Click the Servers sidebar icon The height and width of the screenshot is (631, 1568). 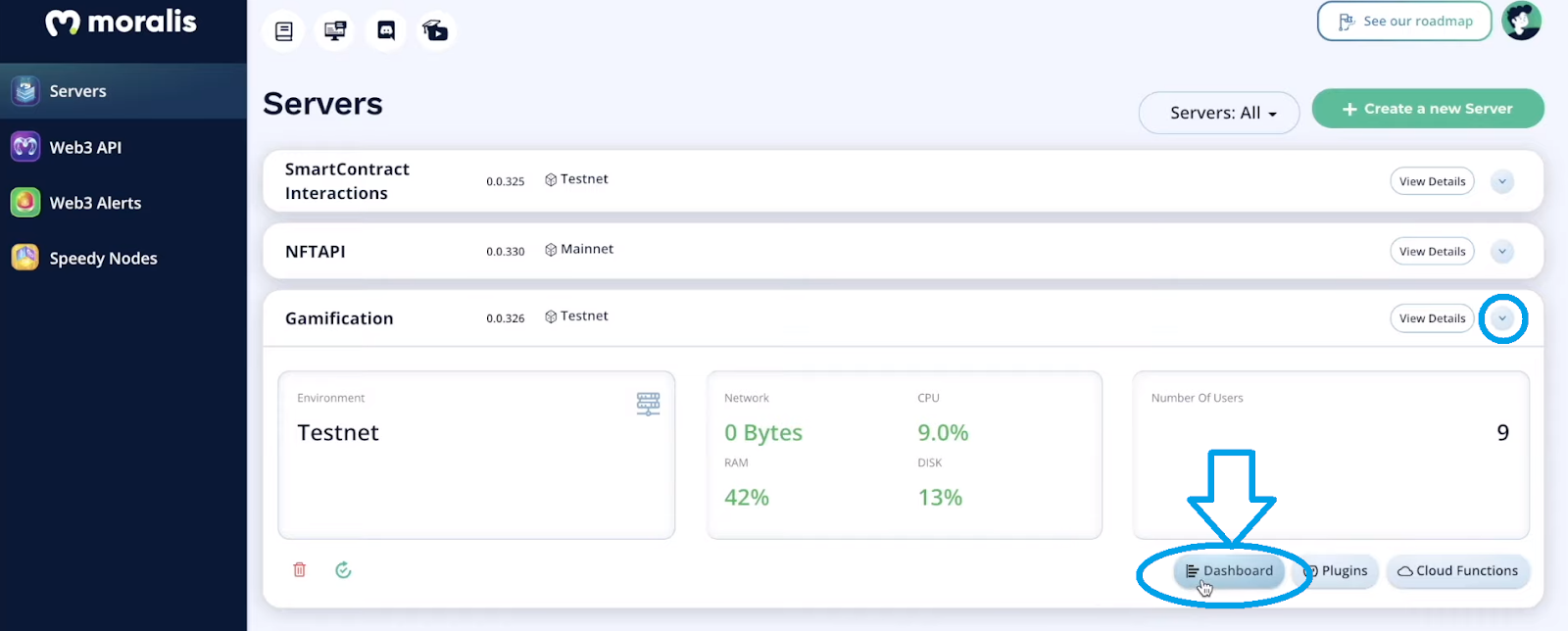[25, 91]
